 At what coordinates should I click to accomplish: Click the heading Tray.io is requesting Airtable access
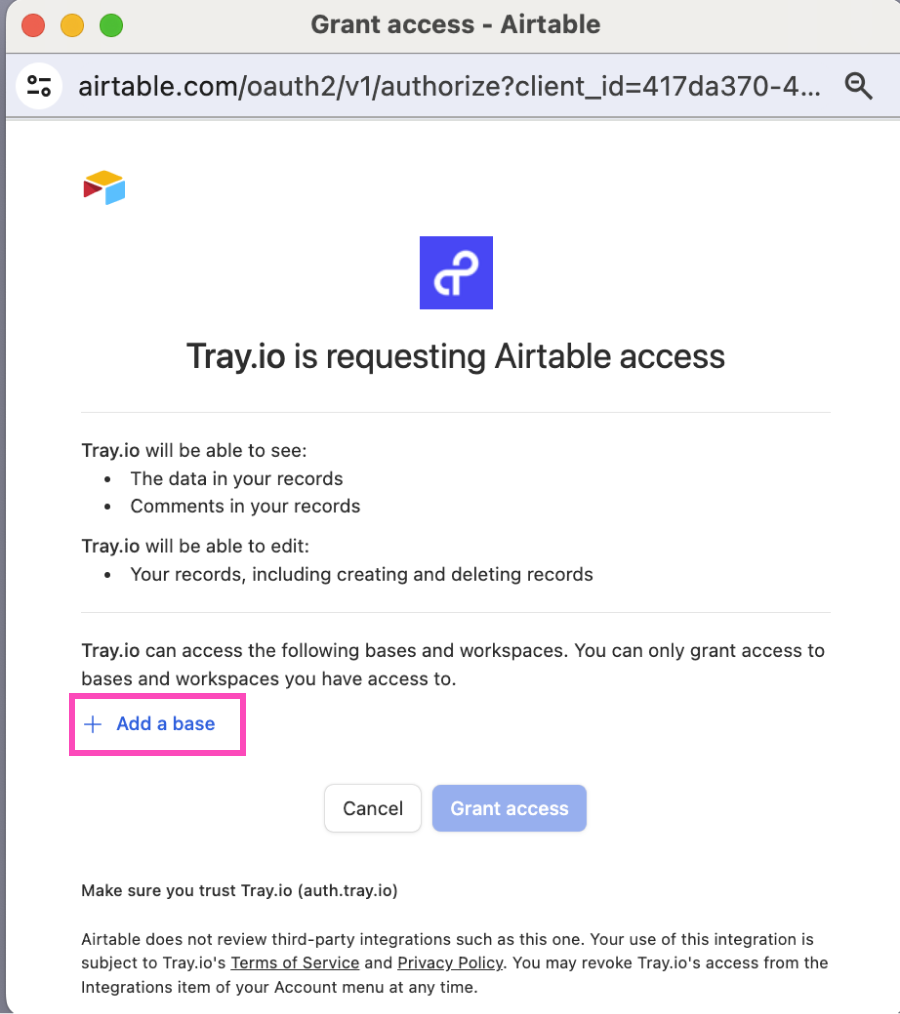tap(456, 356)
